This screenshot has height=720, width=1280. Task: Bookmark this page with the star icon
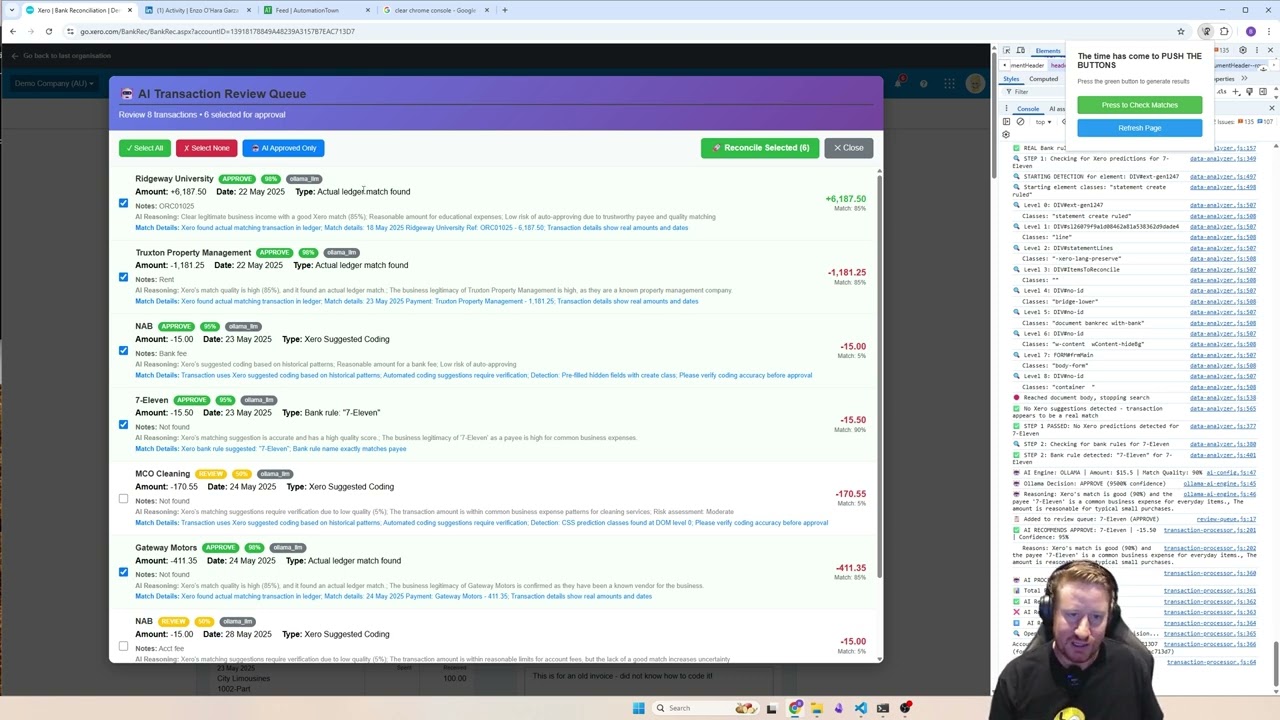coord(1181,31)
